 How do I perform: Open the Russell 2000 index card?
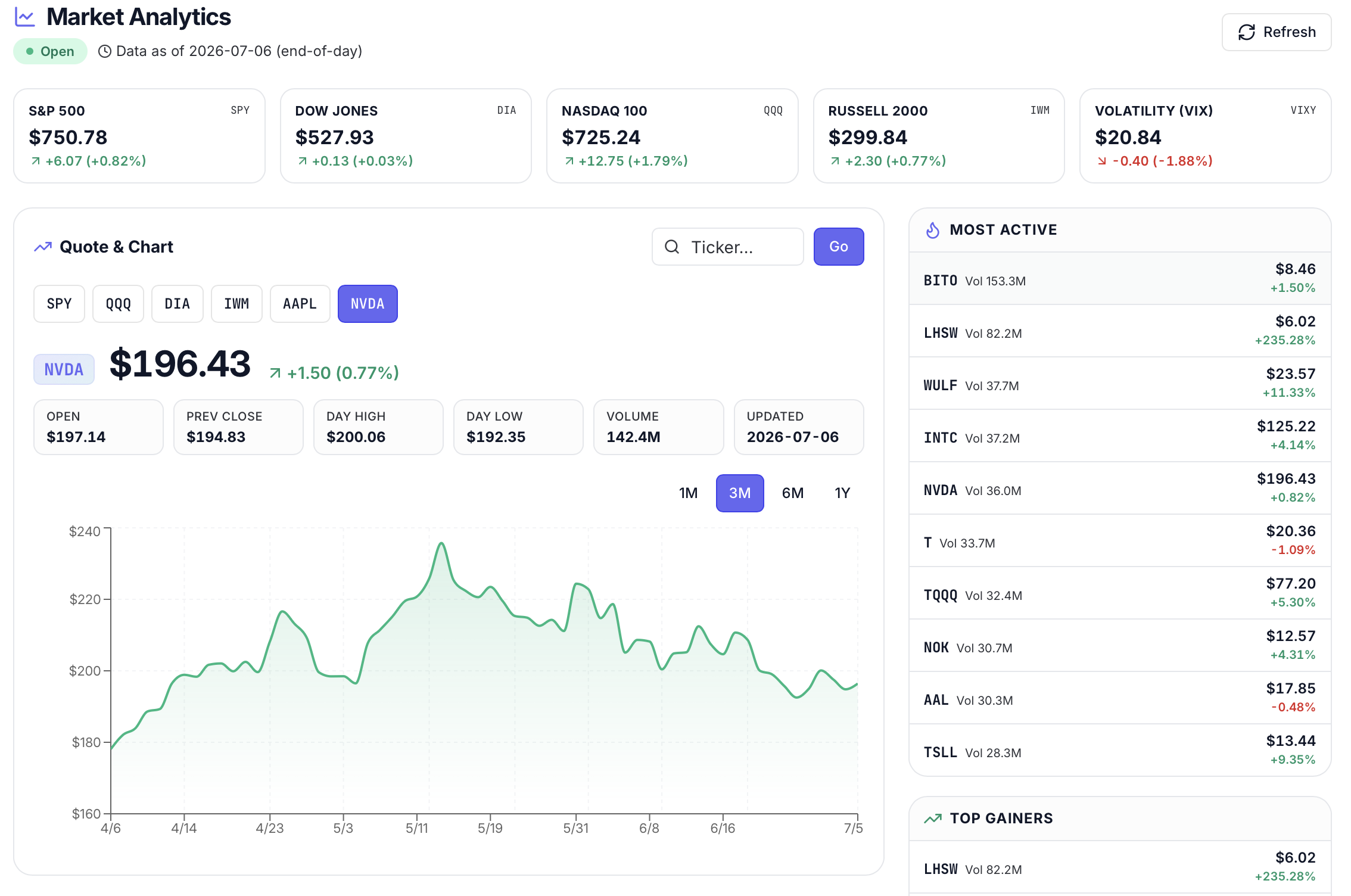(939, 136)
